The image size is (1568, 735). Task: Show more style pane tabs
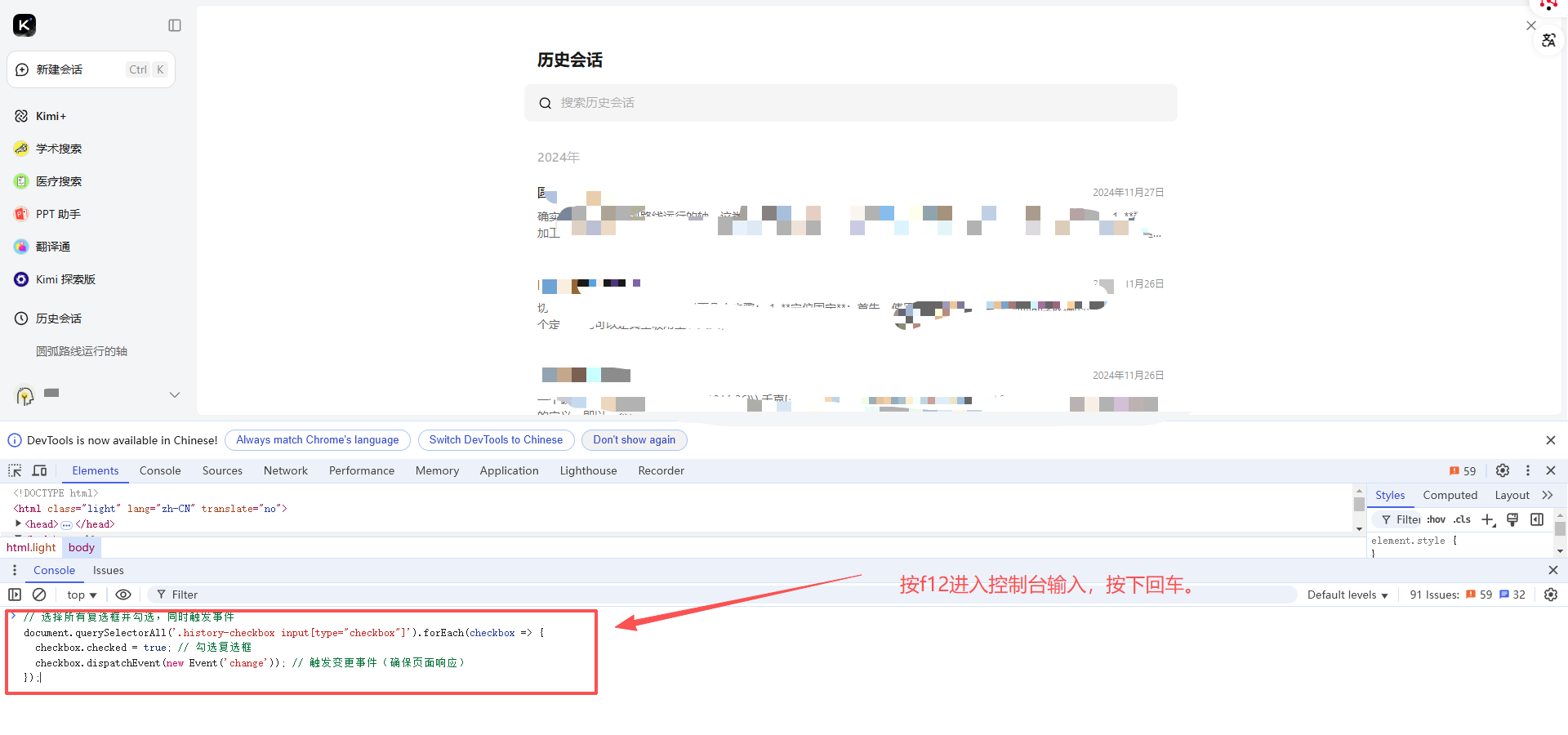[1548, 496]
